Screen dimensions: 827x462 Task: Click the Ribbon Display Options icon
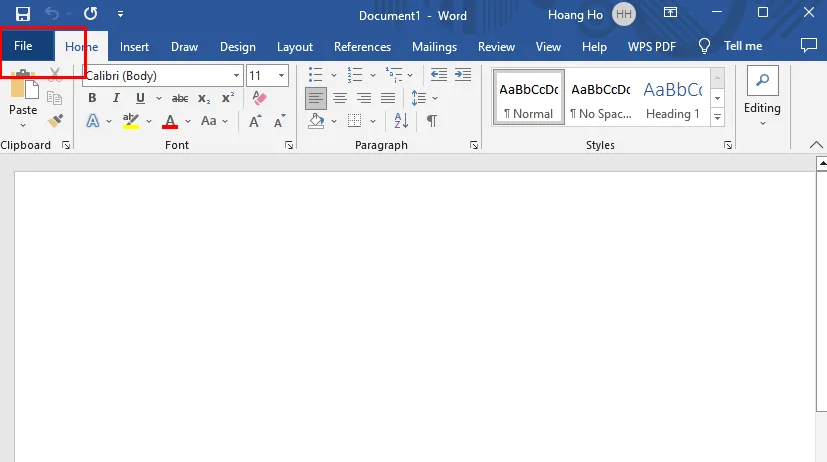[x=670, y=13]
